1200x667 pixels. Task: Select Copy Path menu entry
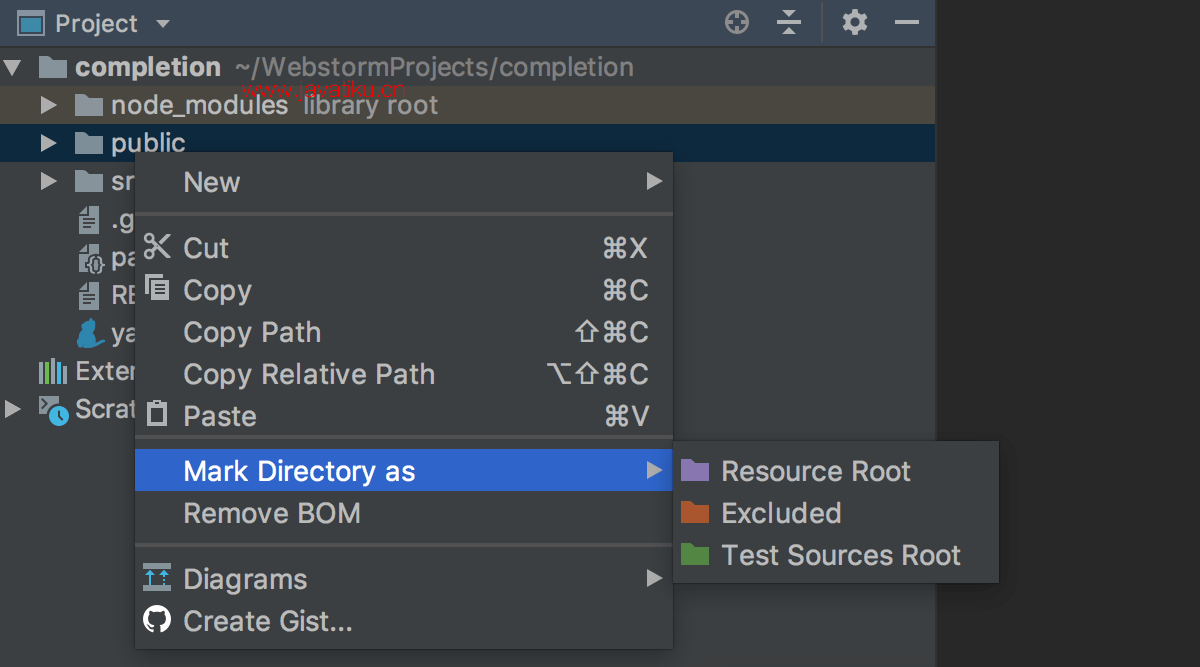click(x=404, y=332)
